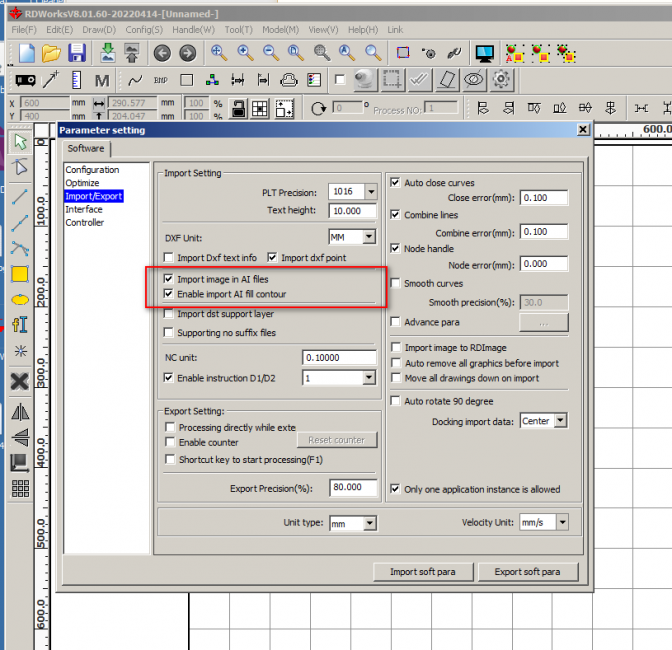Expand the DXF Unit dropdown
This screenshot has height=650, width=672.
pyautogui.click(x=368, y=237)
